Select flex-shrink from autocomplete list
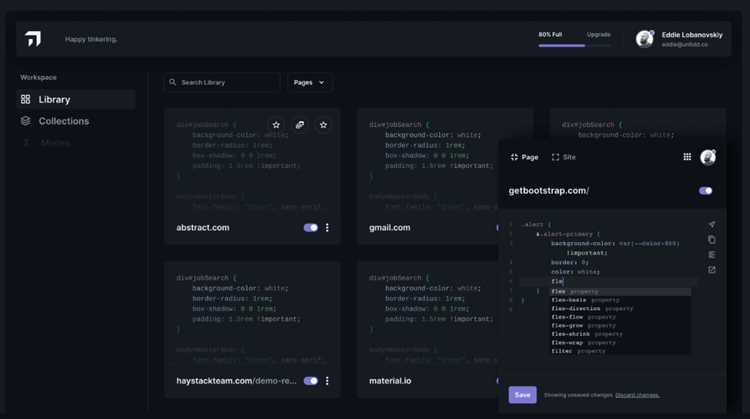This screenshot has width=750, height=419. 621,334
